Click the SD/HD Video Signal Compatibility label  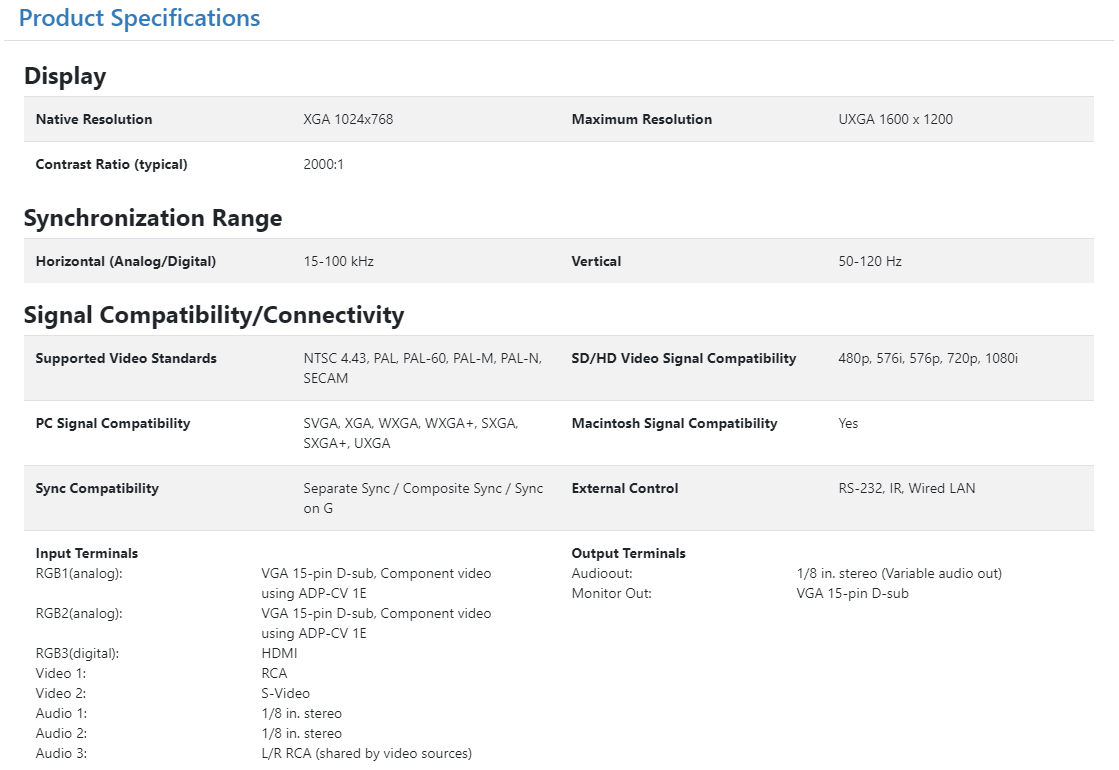pos(684,358)
